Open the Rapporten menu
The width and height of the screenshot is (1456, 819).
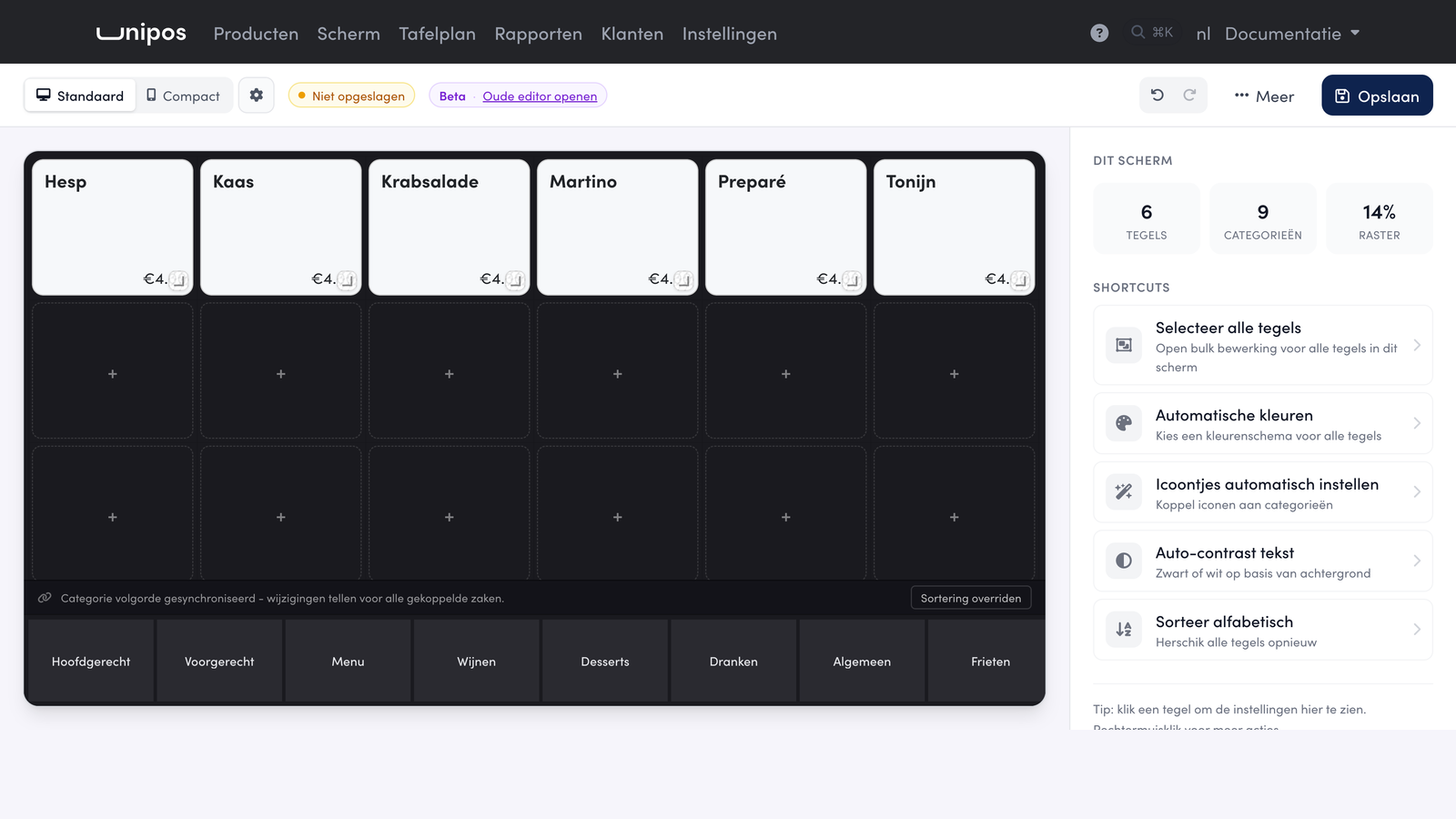539,34
